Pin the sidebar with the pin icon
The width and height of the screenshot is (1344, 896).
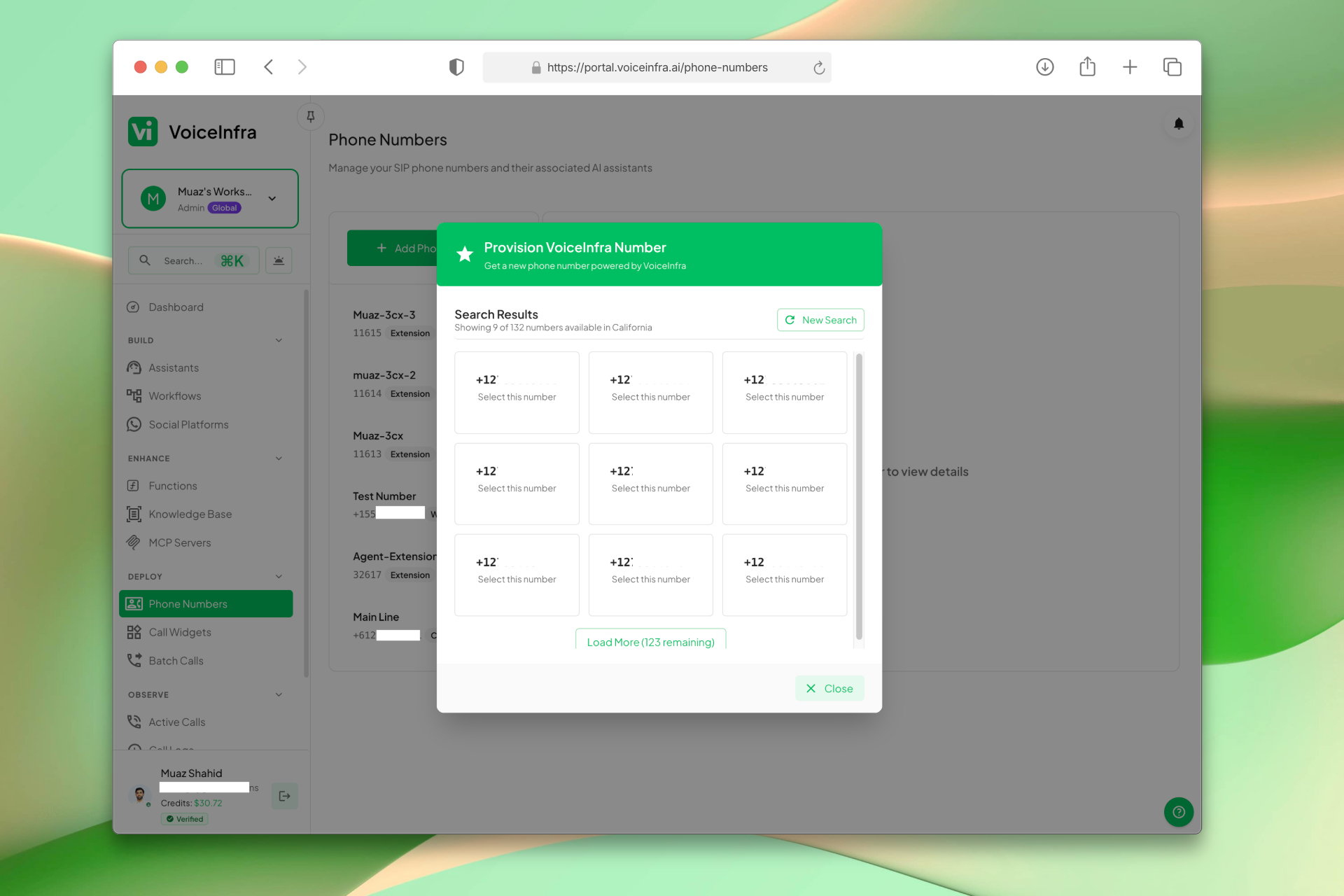(x=311, y=116)
